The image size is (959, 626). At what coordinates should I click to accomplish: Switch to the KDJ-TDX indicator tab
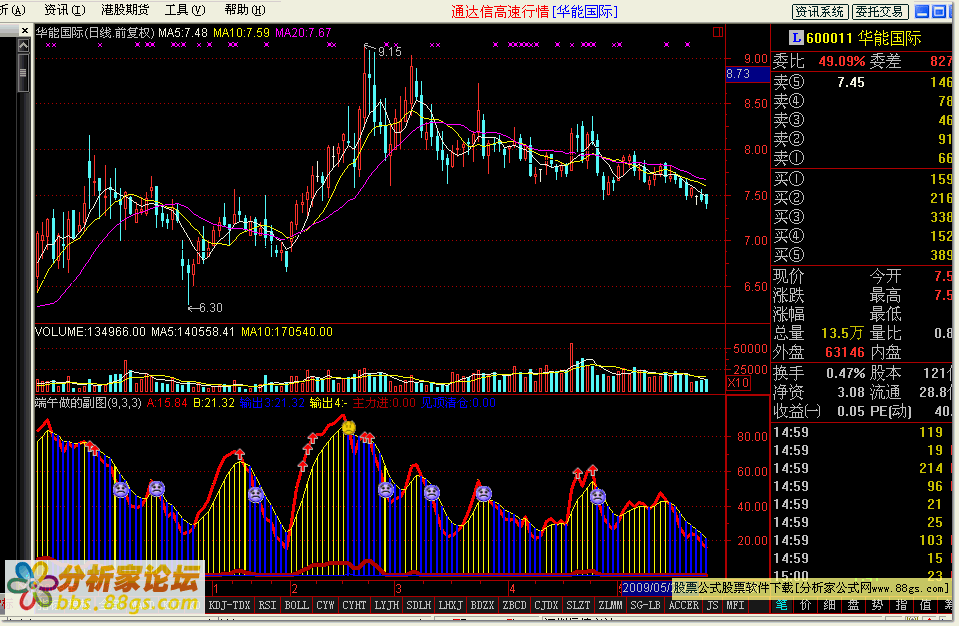point(229,605)
